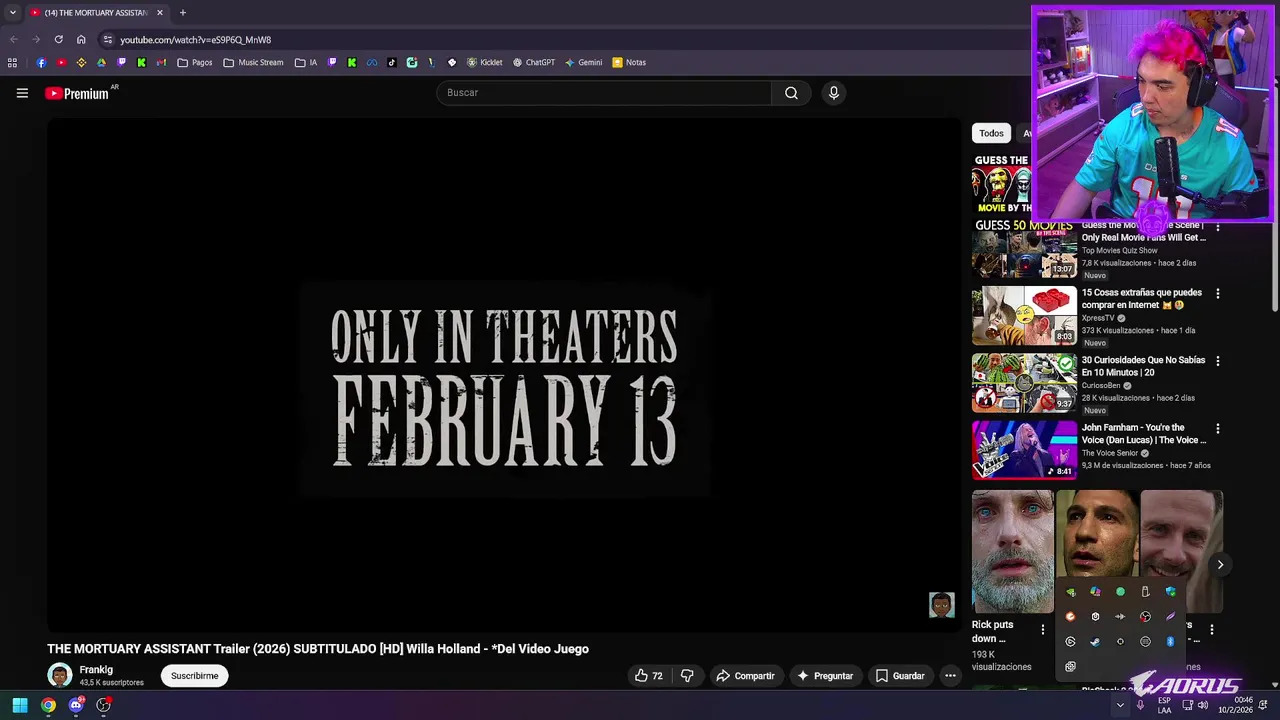Open the Steam tray icon
Screen dimensions: 1280x720
tap(1095, 641)
